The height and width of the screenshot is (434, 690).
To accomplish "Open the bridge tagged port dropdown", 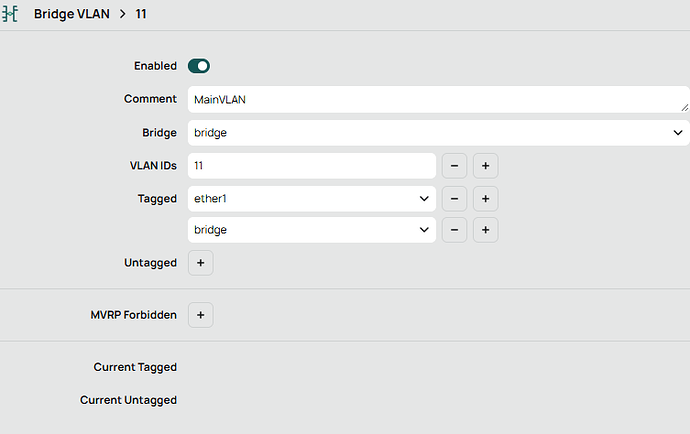I will click(311, 230).
